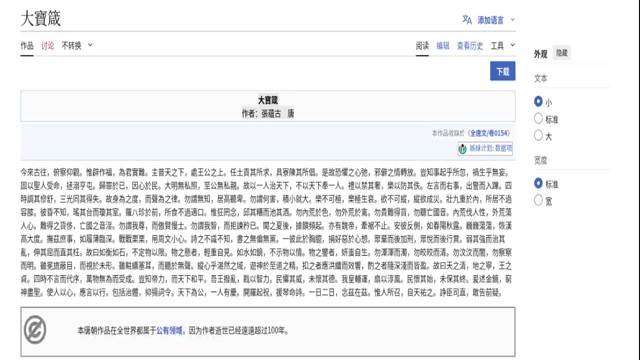The image size is (640, 360).
Task: Select the 大 text size option
Action: click(x=538, y=136)
